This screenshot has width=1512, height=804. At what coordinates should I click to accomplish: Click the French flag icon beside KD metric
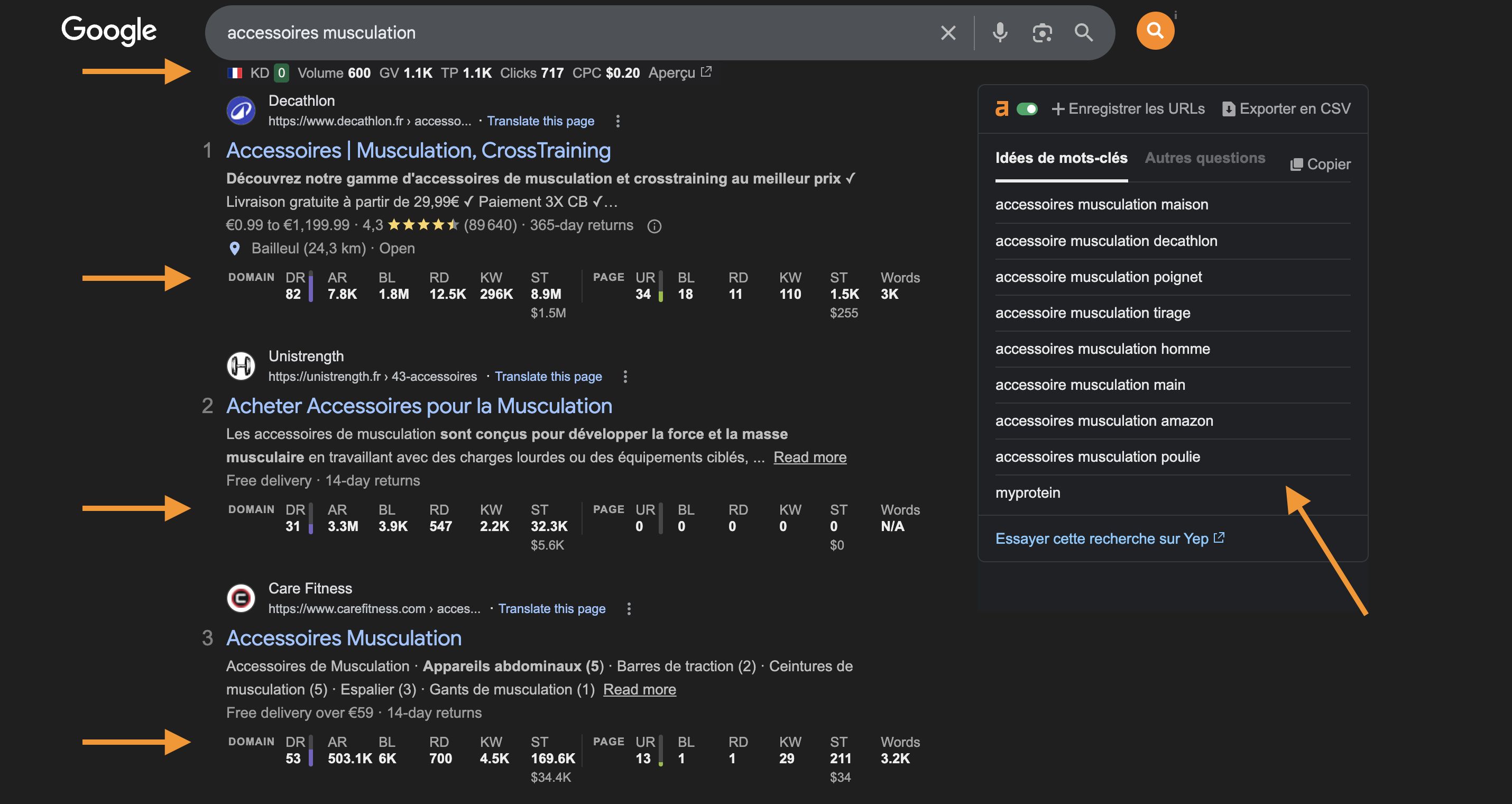235,72
